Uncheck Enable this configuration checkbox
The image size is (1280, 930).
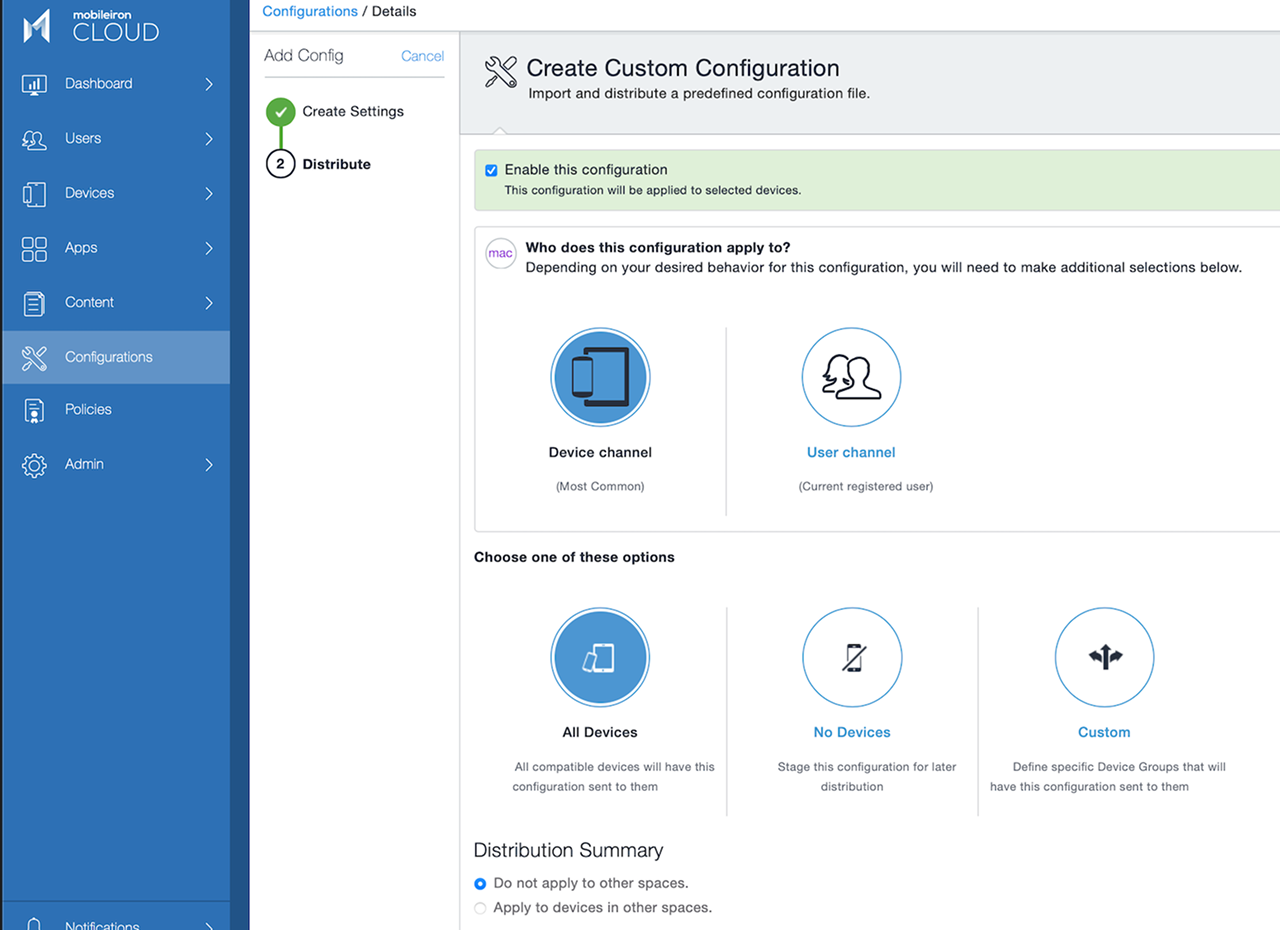[491, 171]
